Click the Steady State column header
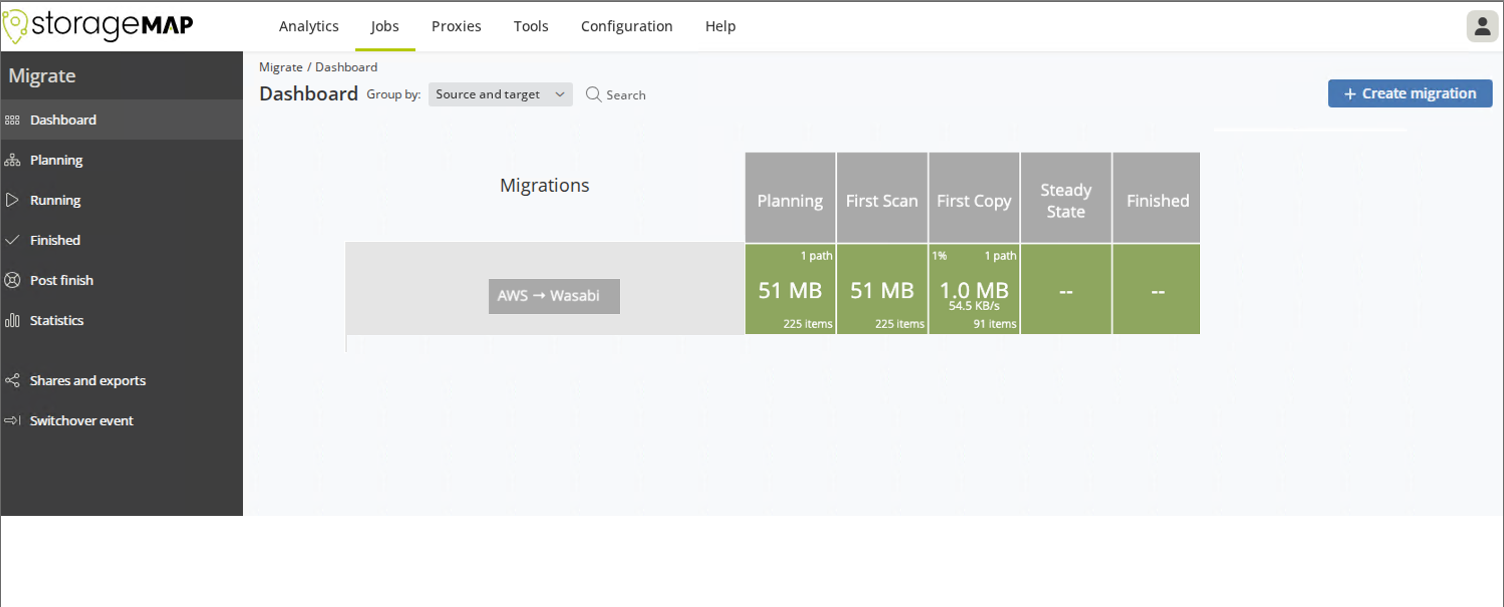 (x=1066, y=198)
